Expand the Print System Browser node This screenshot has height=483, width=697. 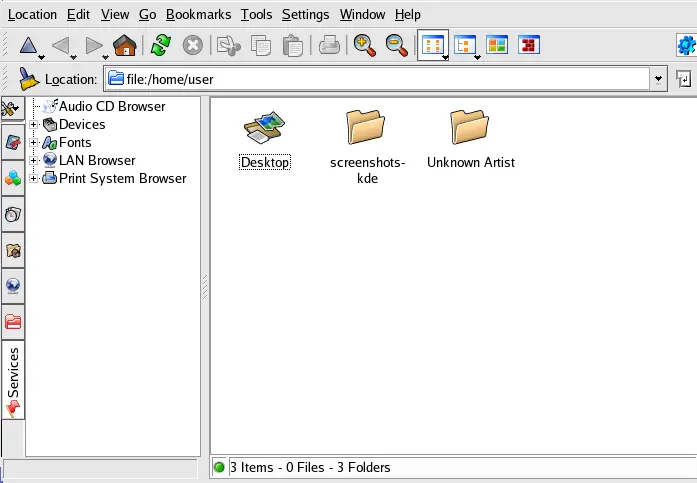(x=34, y=179)
